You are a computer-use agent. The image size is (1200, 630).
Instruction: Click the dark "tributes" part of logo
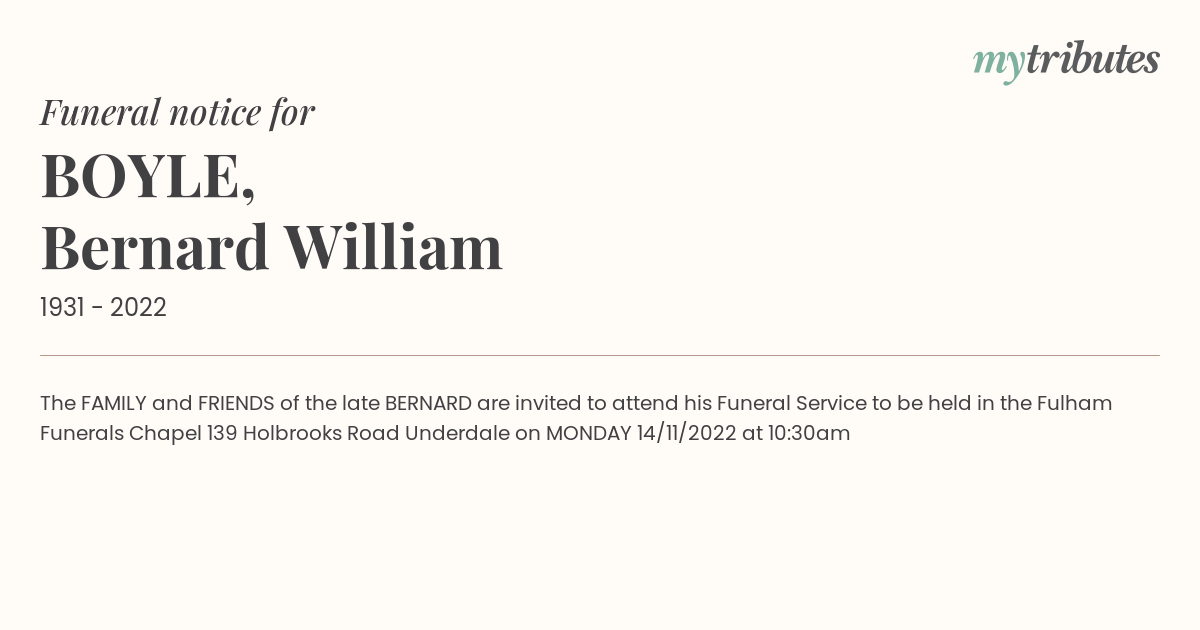click(1092, 59)
